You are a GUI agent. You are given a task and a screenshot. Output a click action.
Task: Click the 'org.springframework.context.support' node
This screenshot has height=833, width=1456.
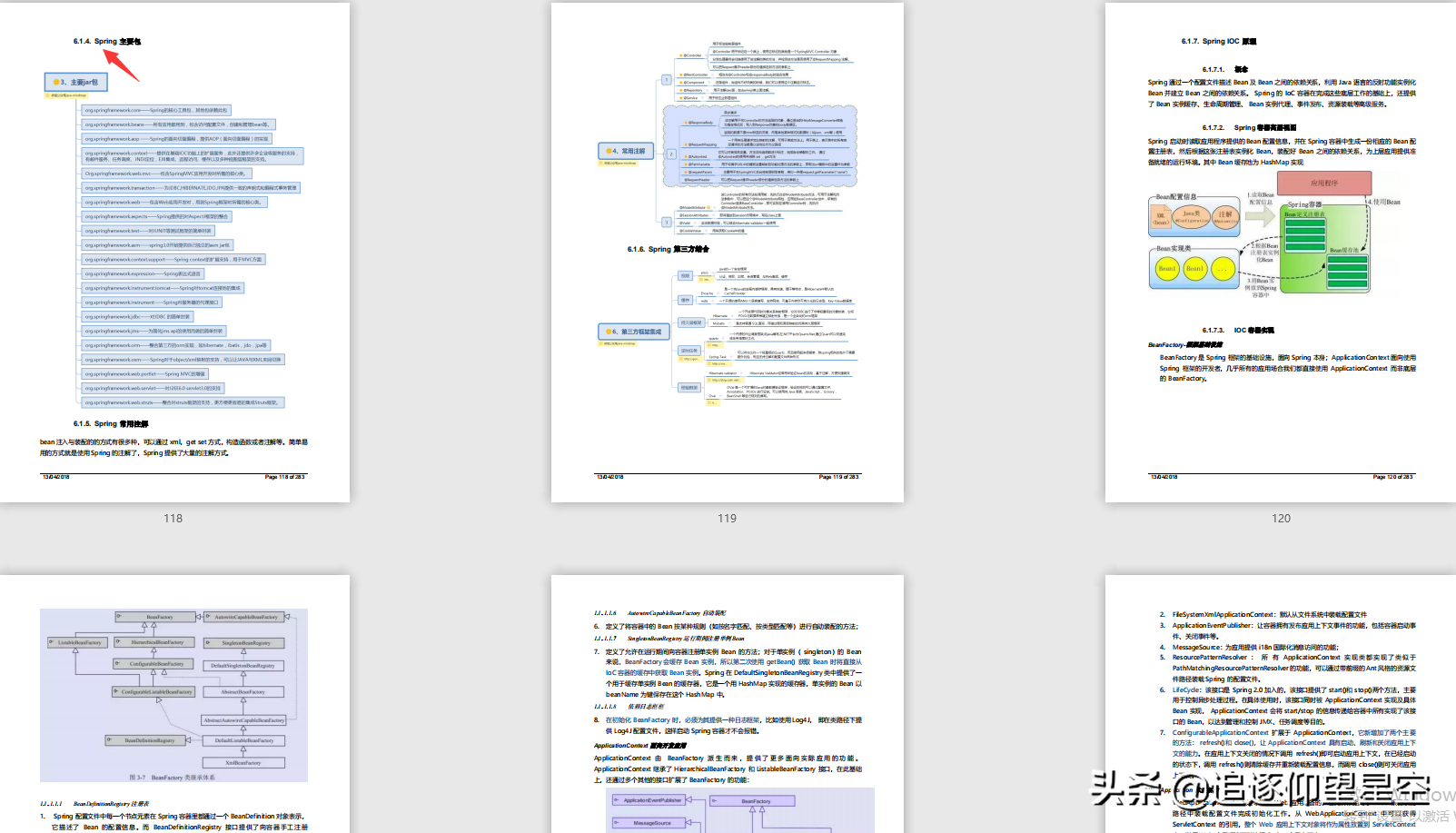tap(173, 259)
